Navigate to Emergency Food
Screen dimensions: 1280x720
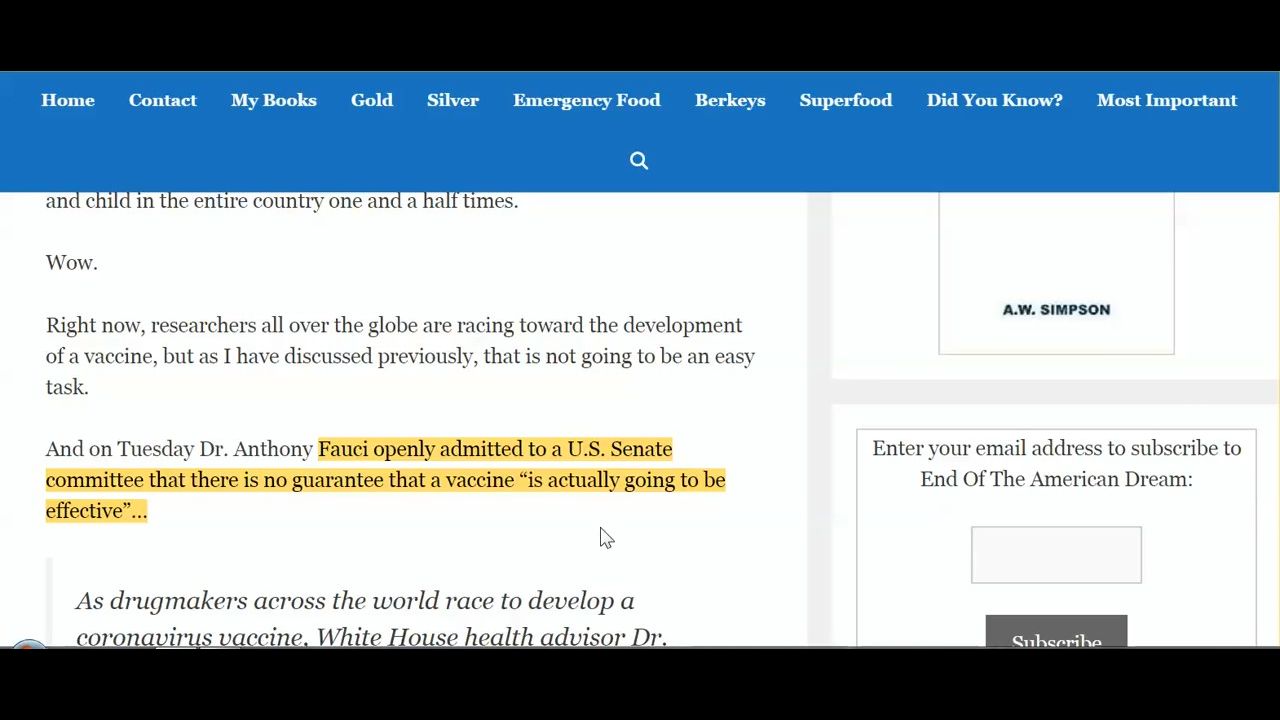(586, 100)
